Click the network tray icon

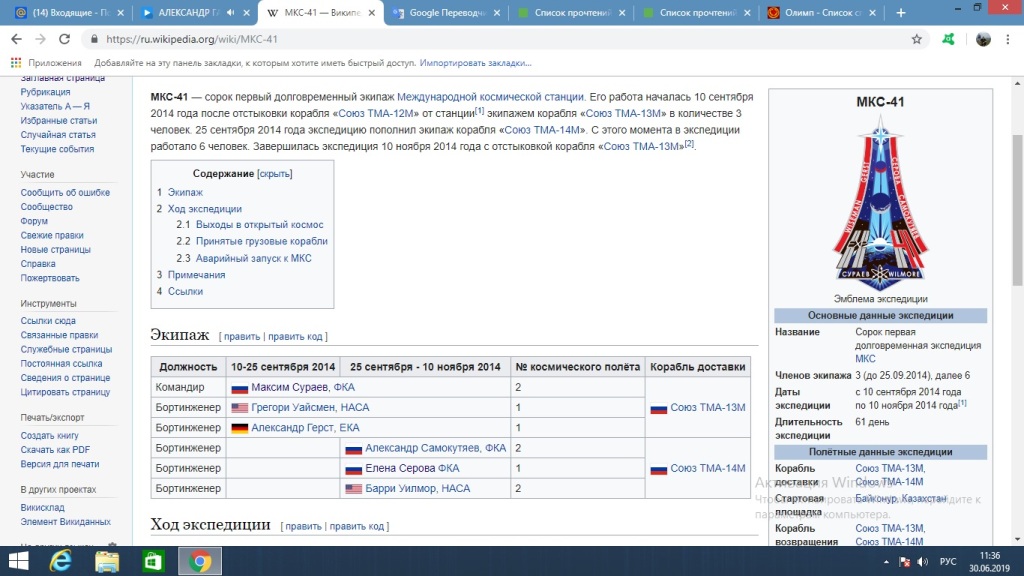click(904, 562)
